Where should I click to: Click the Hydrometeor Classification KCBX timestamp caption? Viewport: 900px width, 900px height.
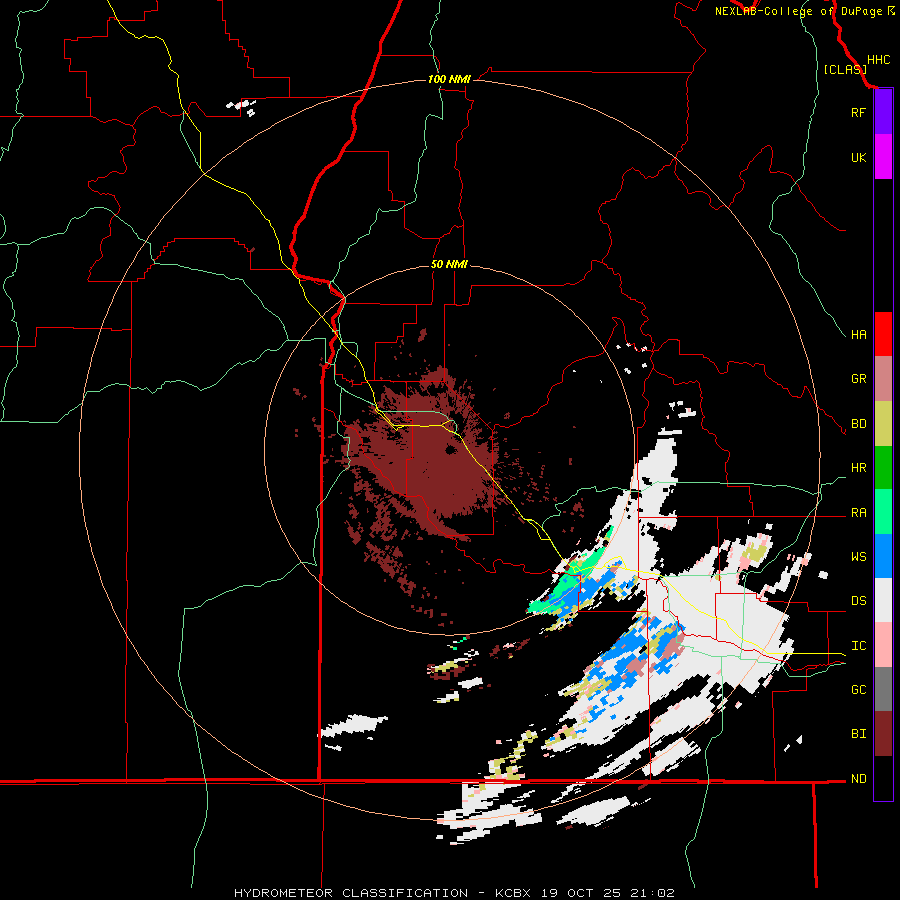click(x=454, y=893)
